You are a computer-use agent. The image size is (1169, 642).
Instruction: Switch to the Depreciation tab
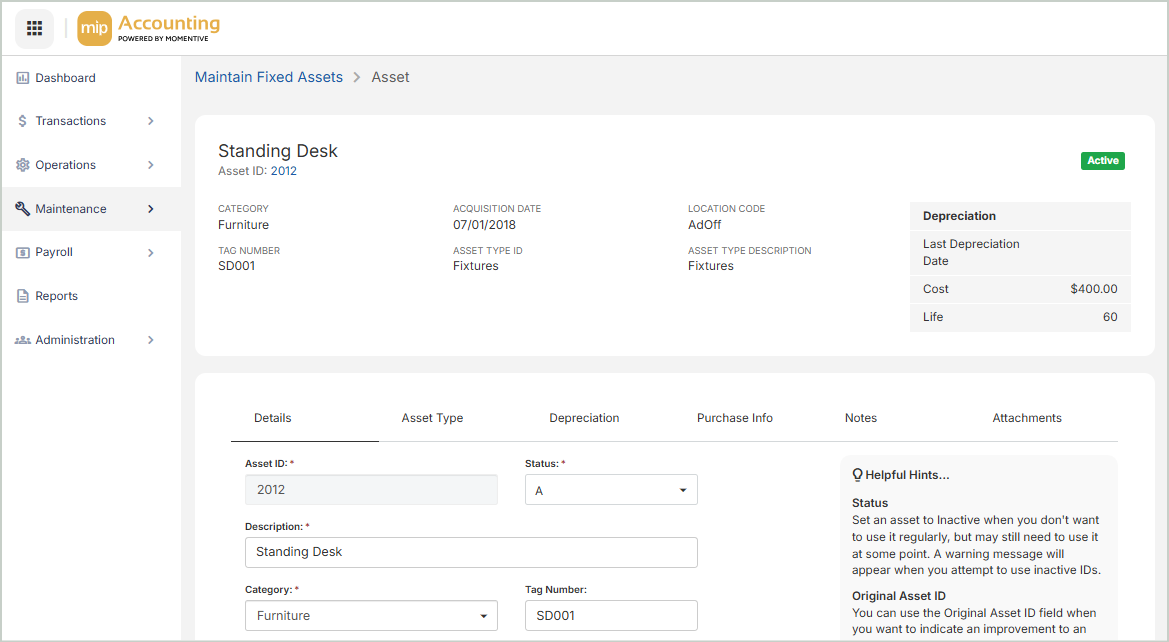584,418
